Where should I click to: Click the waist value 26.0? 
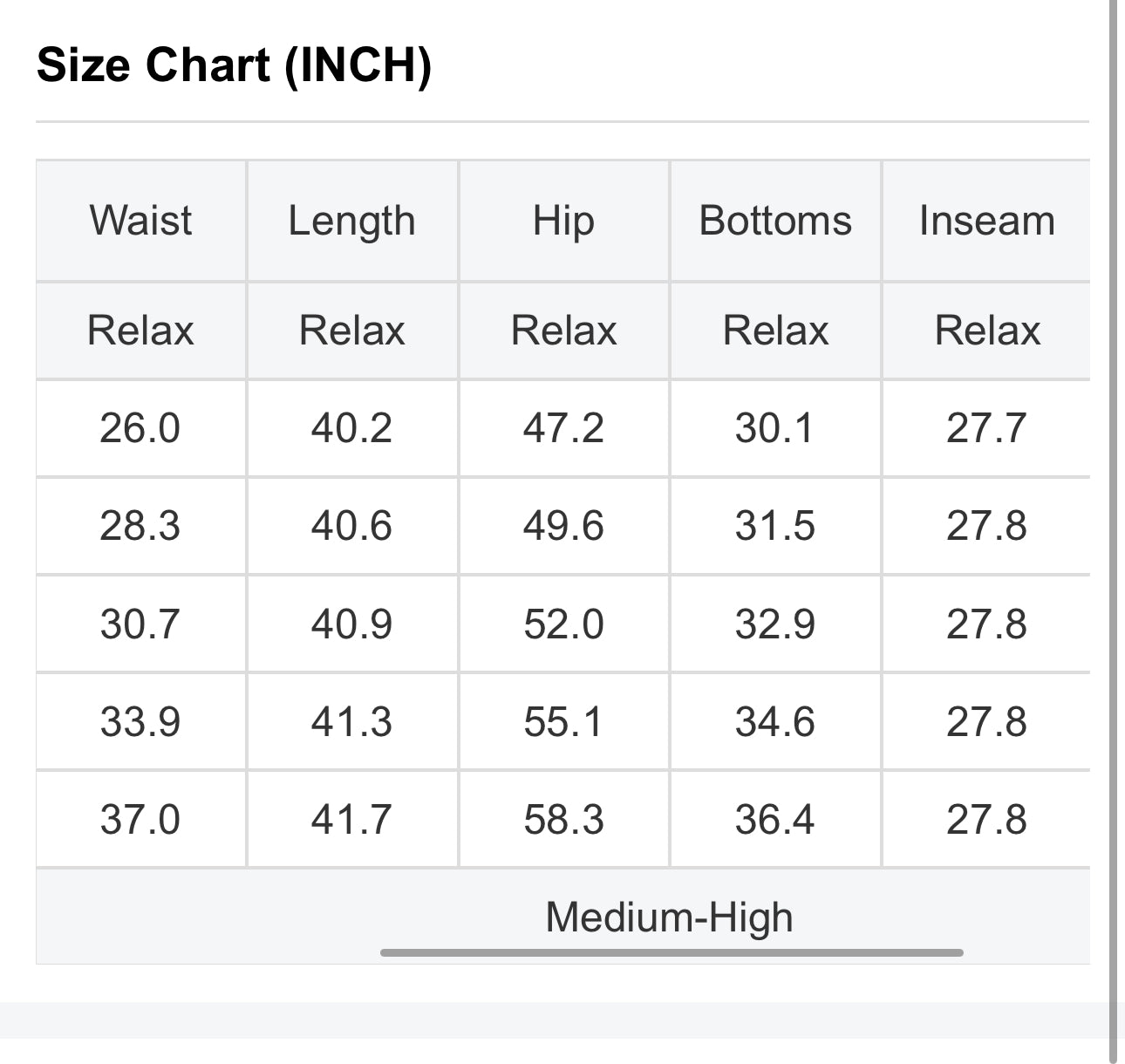[x=140, y=428]
